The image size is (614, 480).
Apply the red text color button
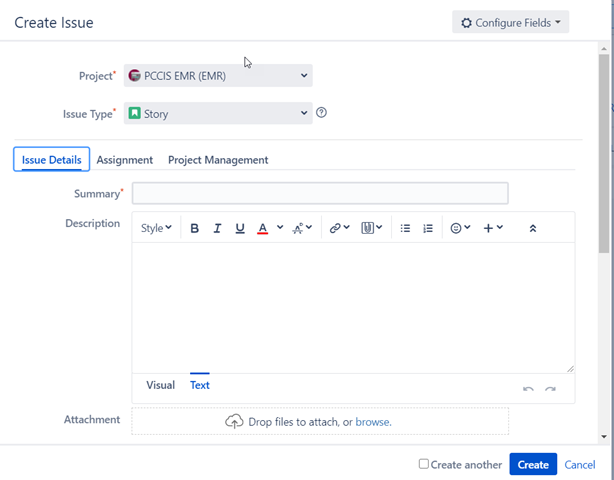coord(262,228)
